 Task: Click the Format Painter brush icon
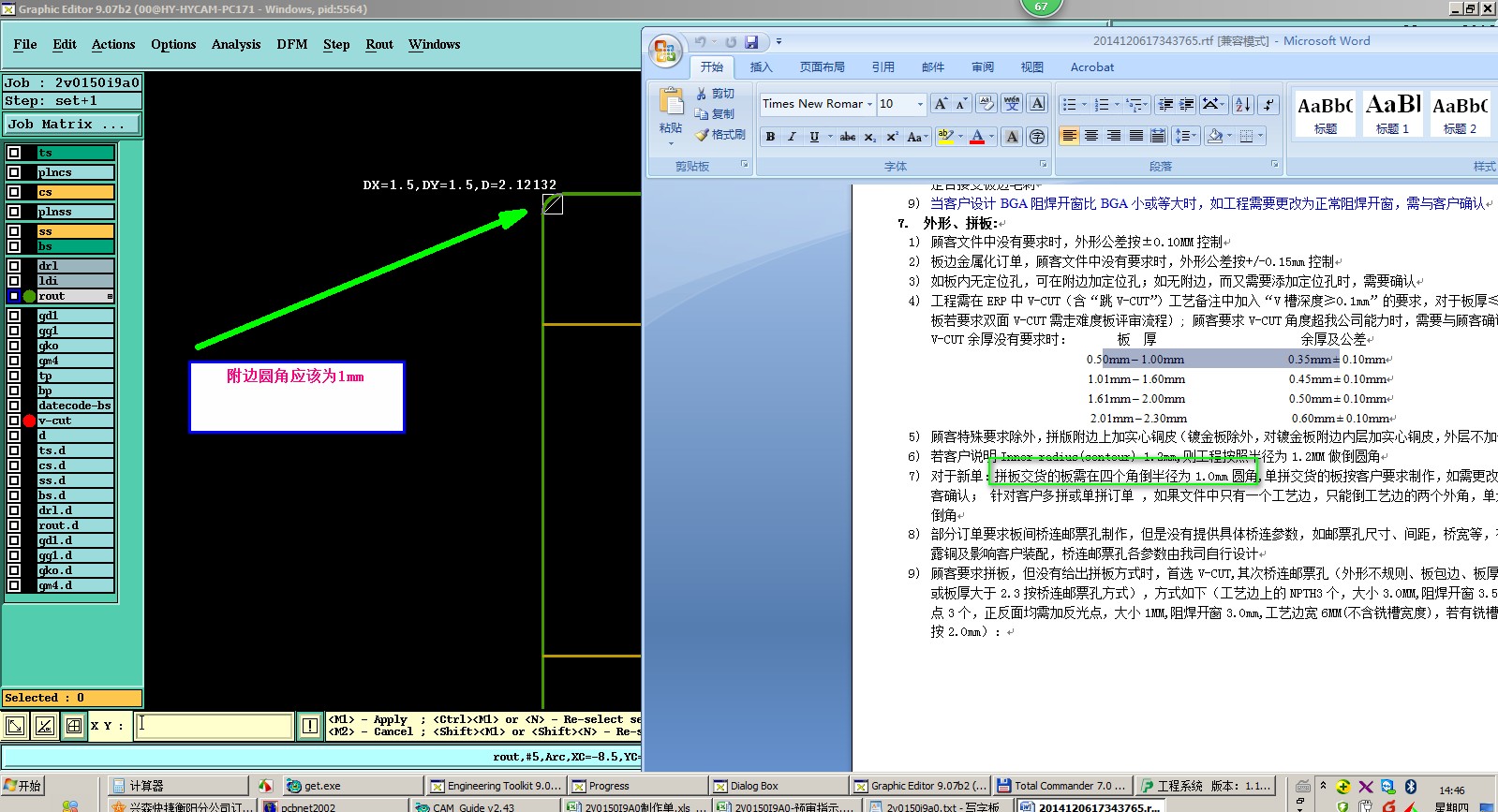pyautogui.click(x=702, y=135)
